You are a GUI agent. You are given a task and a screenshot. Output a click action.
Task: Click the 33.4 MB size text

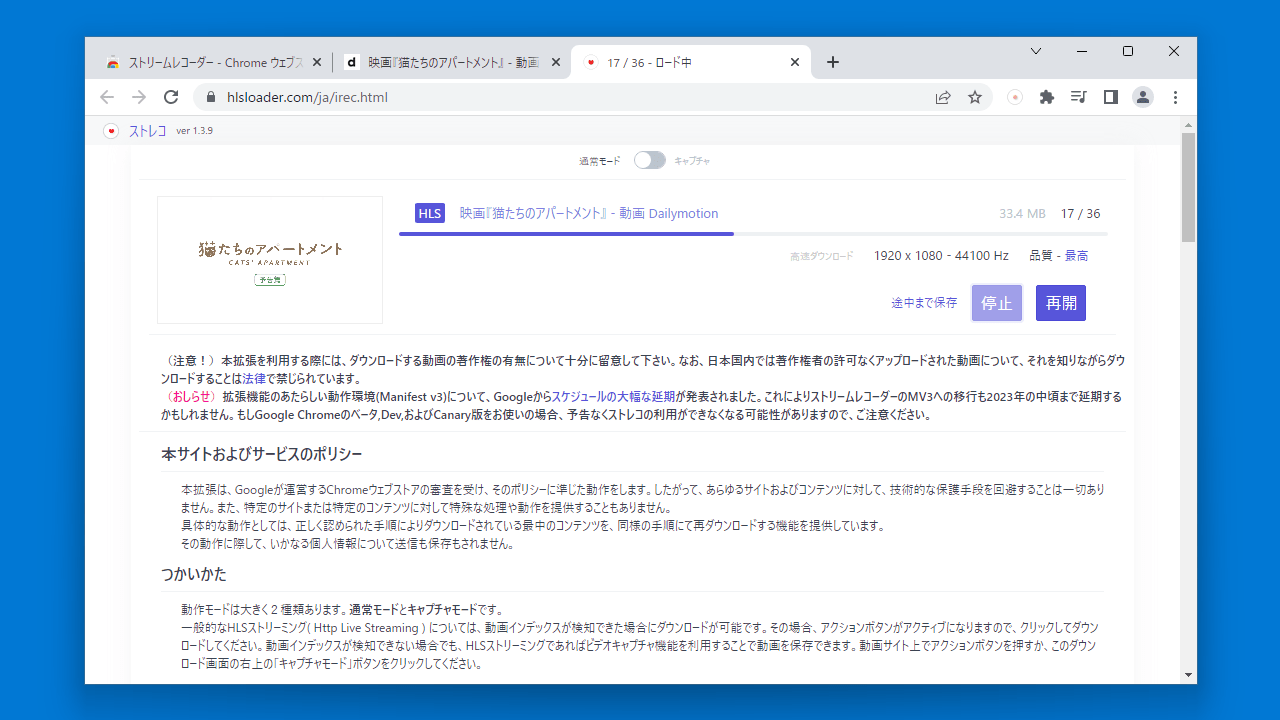tap(1022, 214)
